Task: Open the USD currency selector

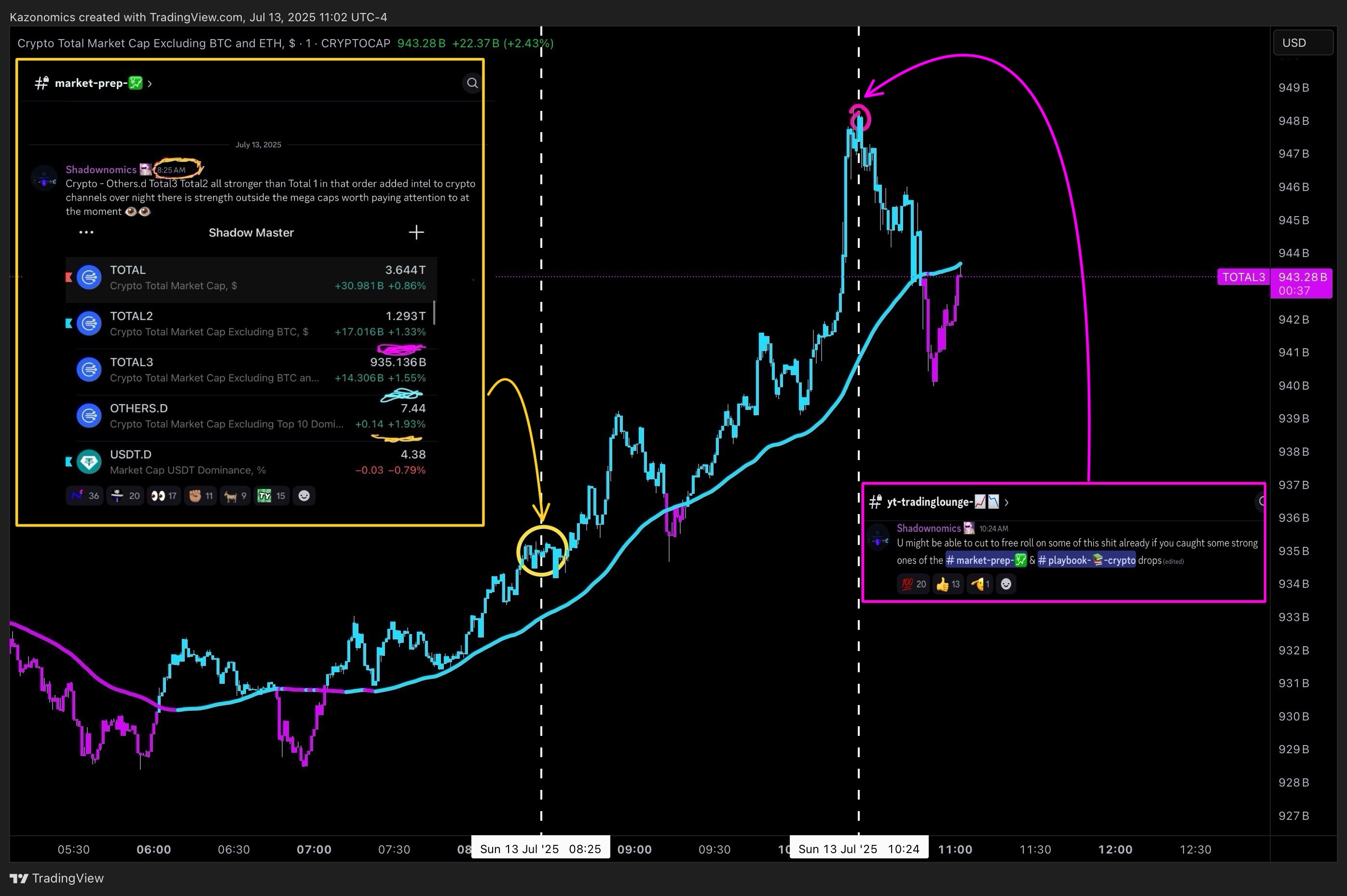Action: tap(1304, 43)
